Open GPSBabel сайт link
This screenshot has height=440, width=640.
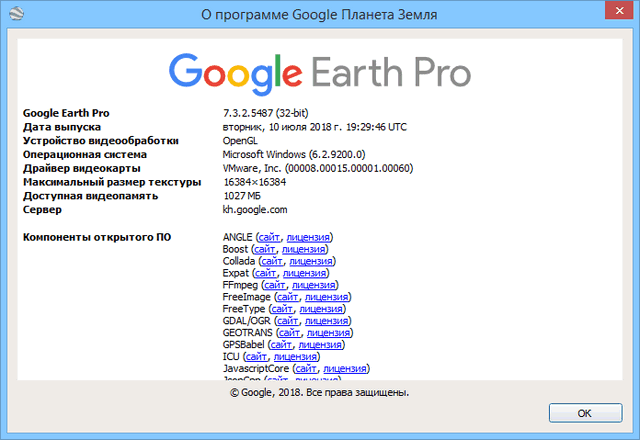pyautogui.click(x=282, y=344)
